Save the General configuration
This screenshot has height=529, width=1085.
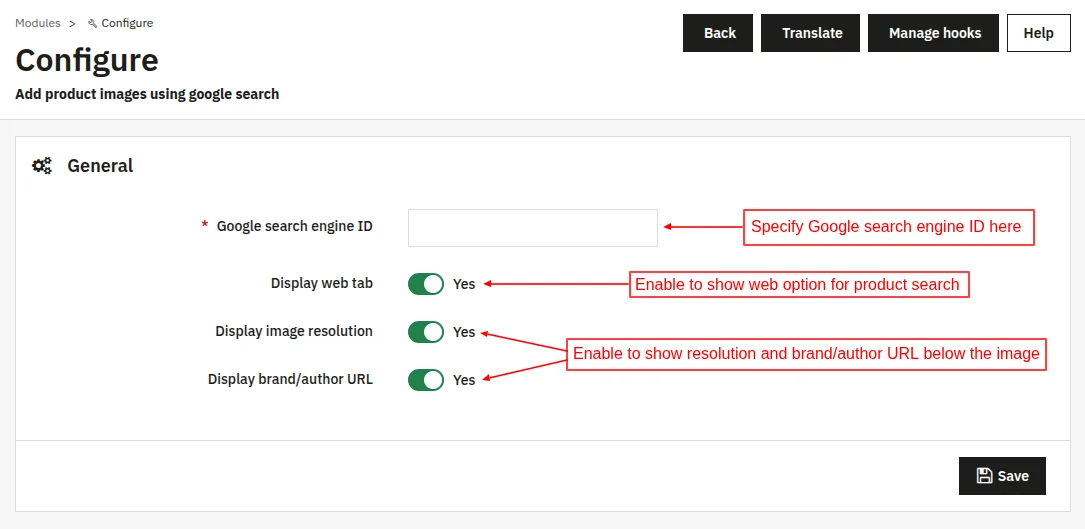point(1002,476)
